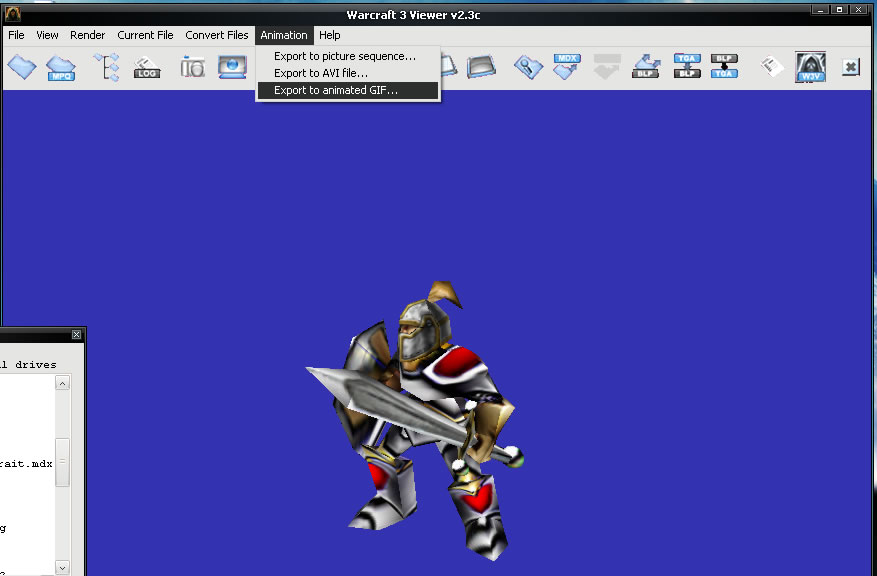Convert BLP to TGA icon

(724, 66)
